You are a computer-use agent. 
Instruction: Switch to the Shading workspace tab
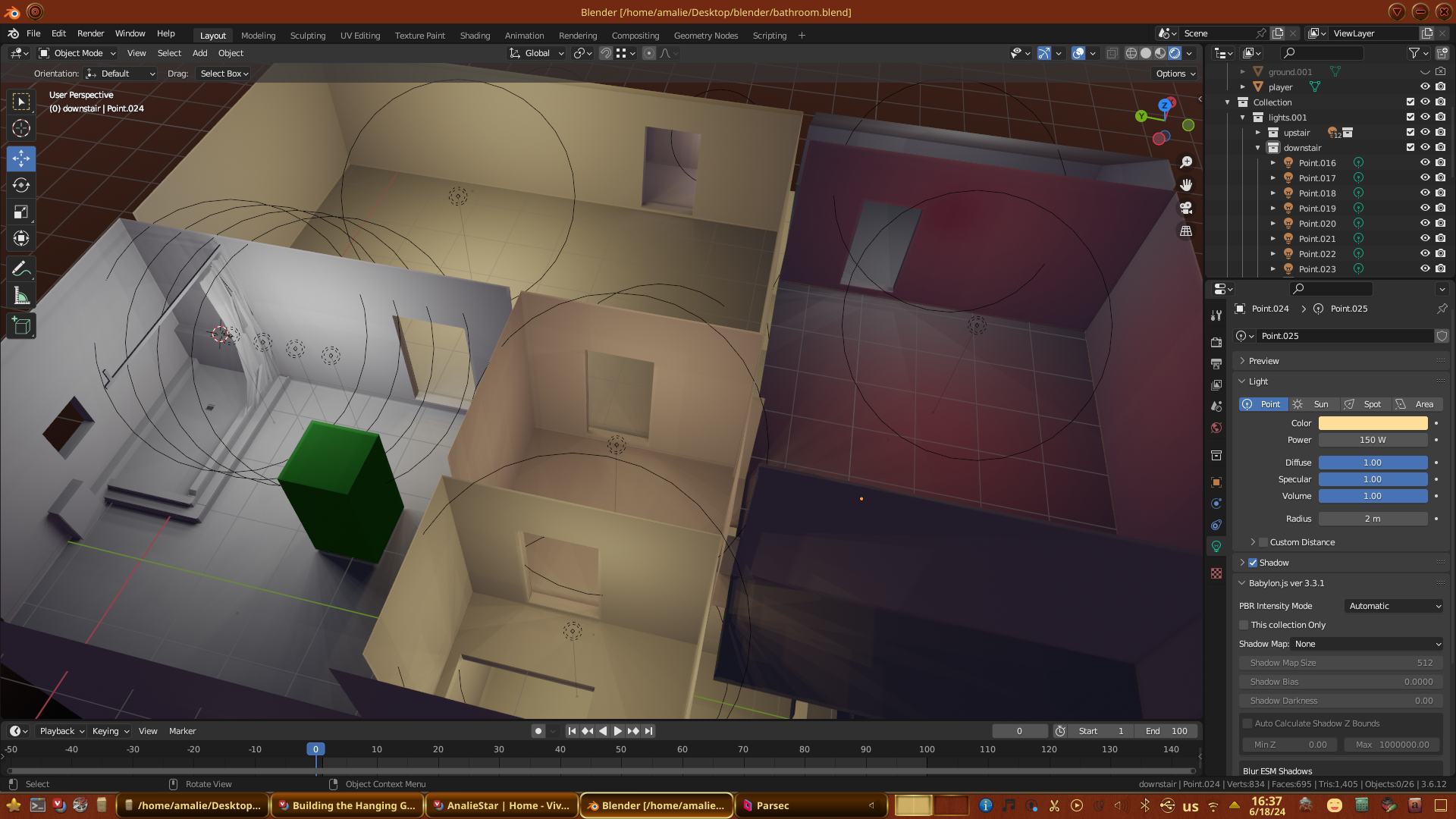[475, 36]
